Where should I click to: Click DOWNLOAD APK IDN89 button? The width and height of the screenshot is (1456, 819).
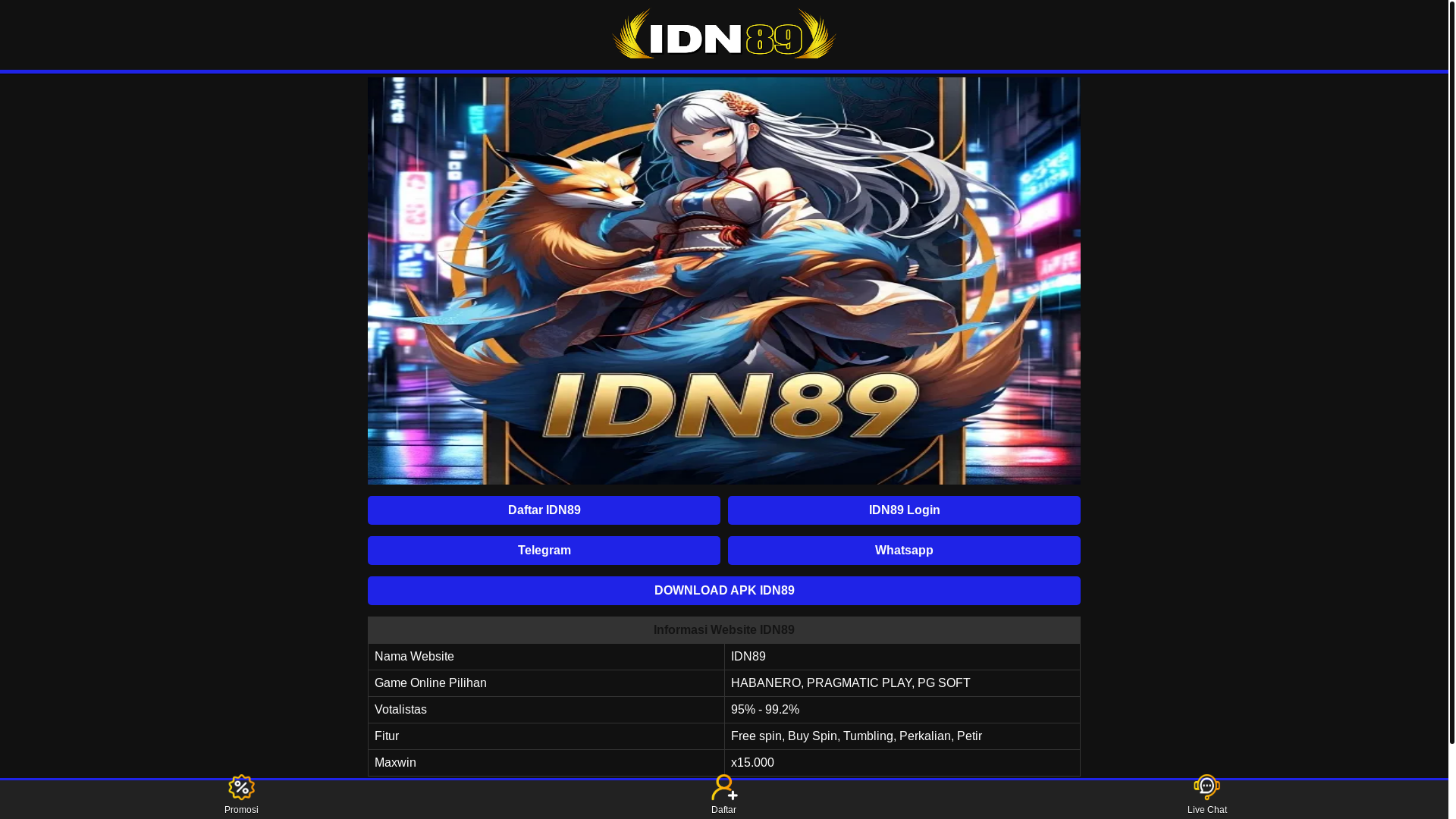click(724, 591)
